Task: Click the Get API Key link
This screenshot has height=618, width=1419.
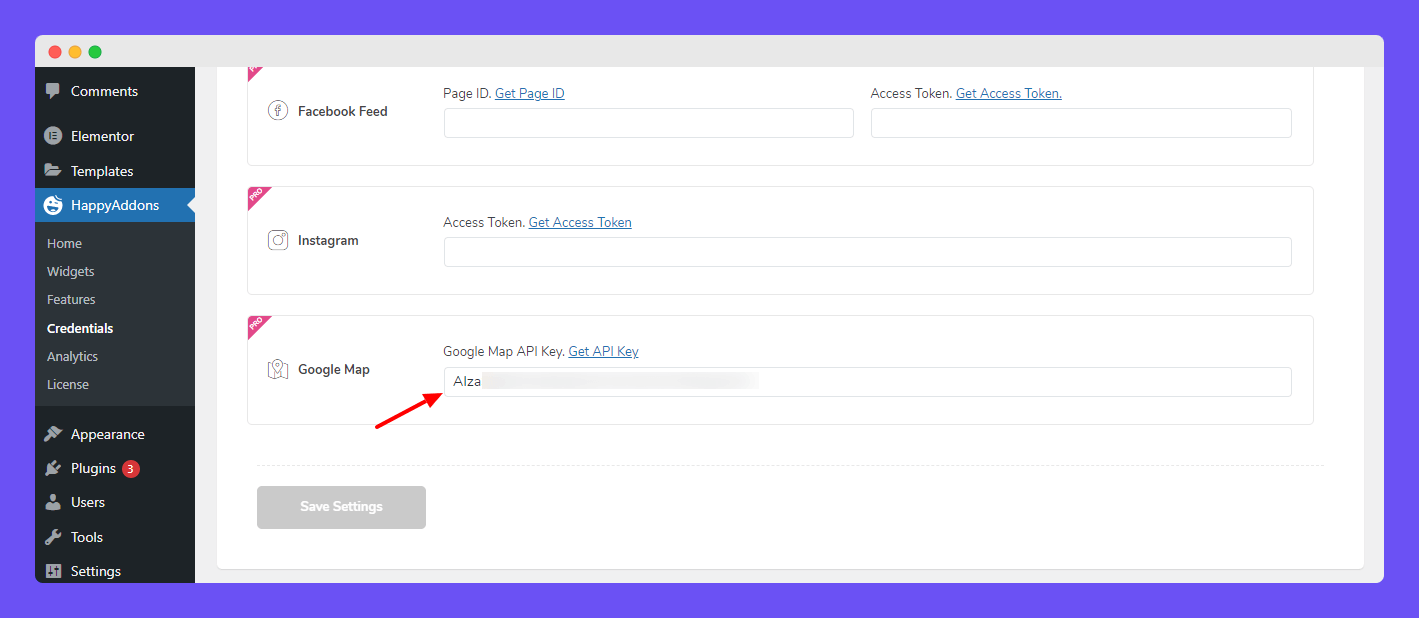Action: coord(603,351)
